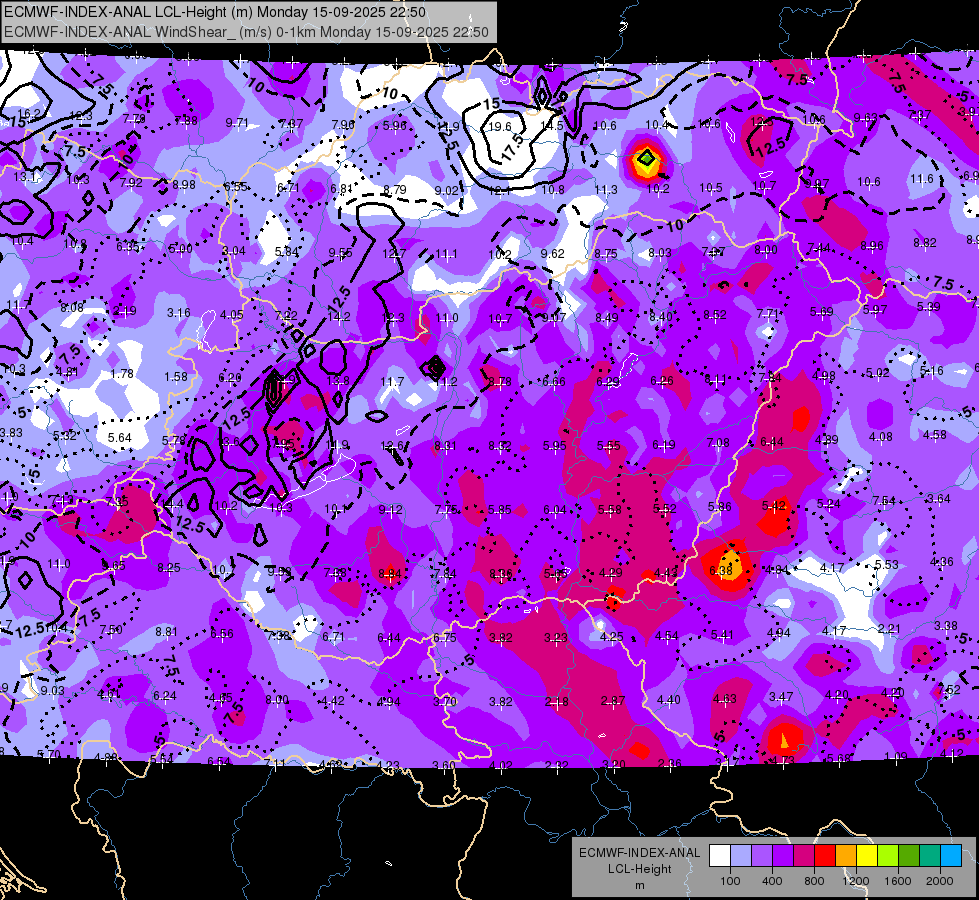Click the wind shear value '3.64'
Viewport: 979px width, 900px height.
[938, 498]
